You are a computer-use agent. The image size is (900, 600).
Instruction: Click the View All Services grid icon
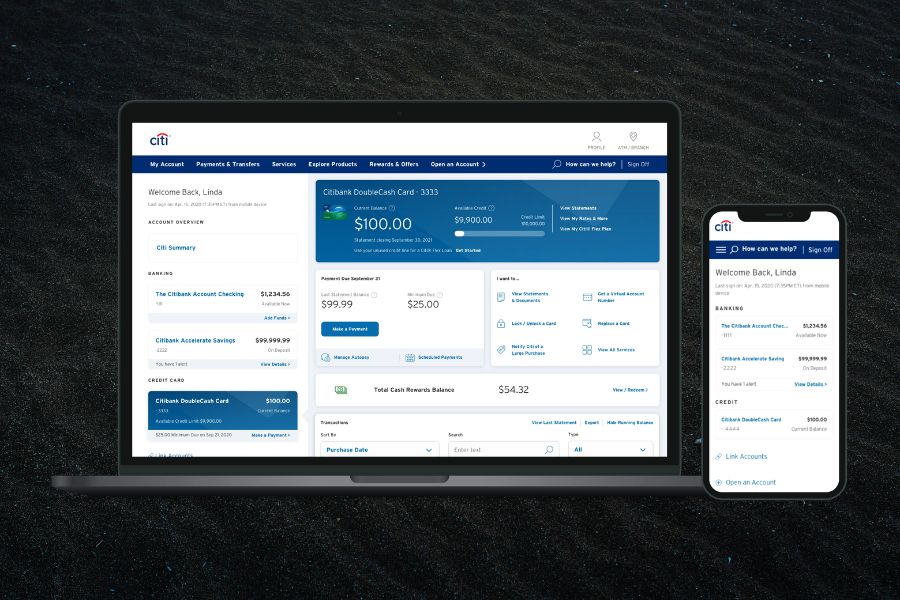pos(587,350)
